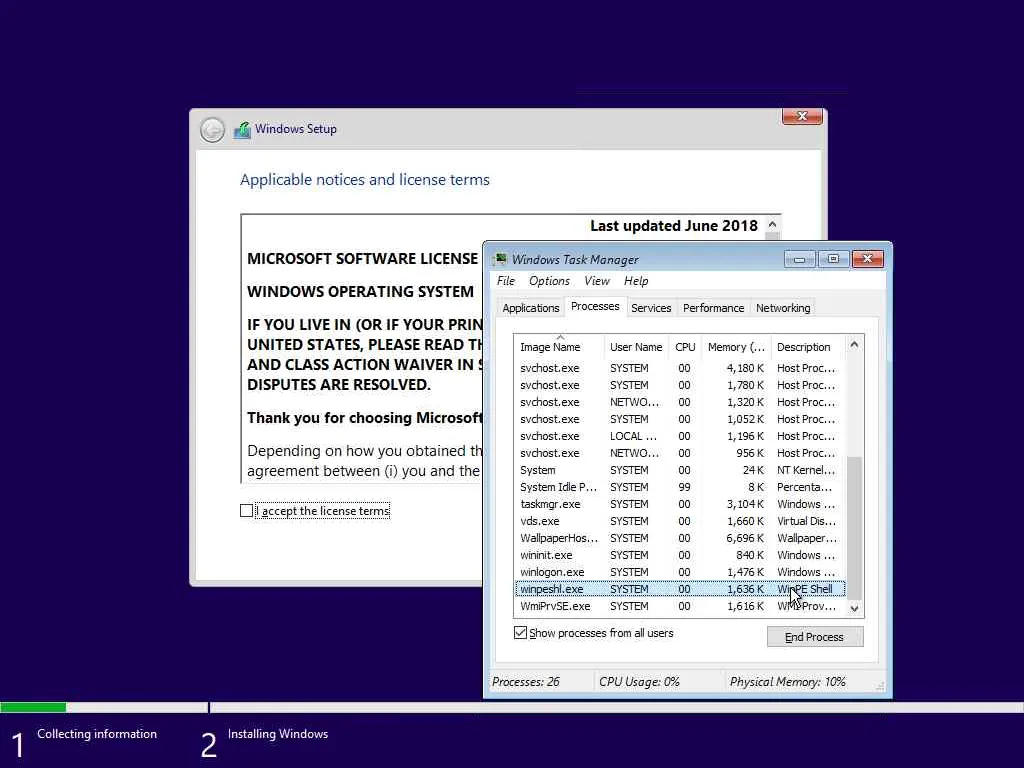Screen dimensions: 1024x768
Task: Click the Task Manager resize grip corner
Action: [x=880, y=686]
